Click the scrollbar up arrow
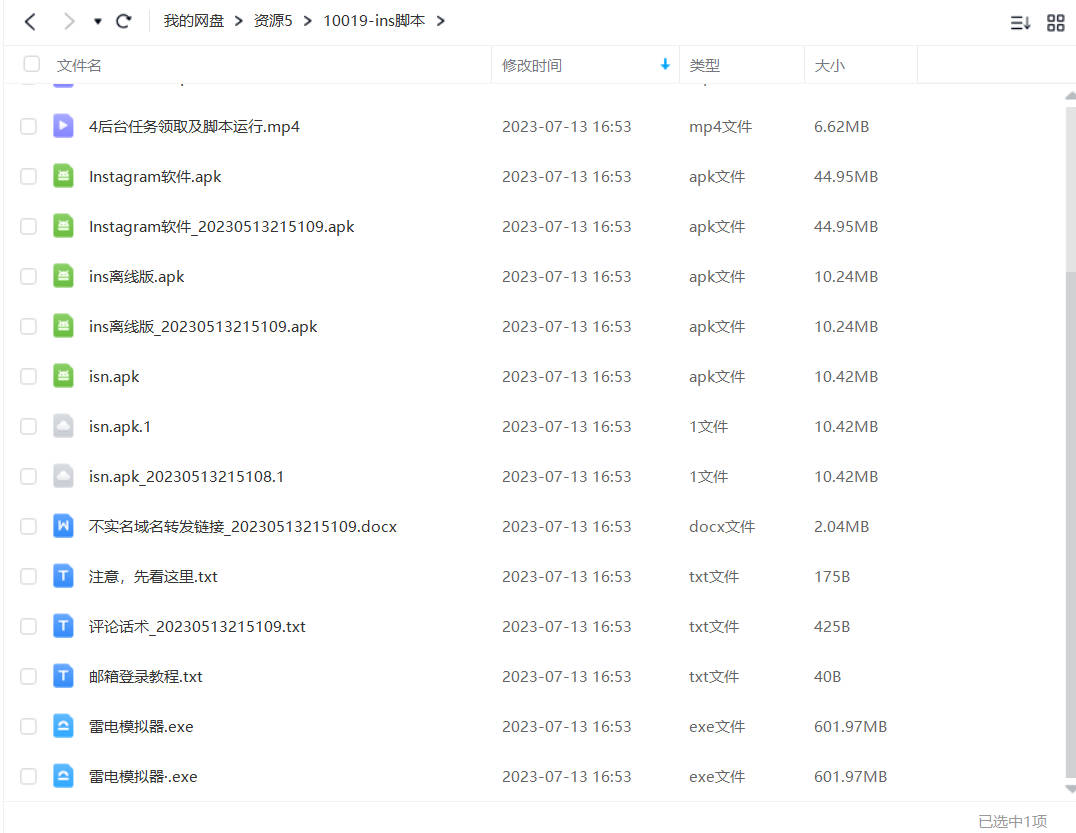This screenshot has width=1076, height=833. click(1071, 96)
